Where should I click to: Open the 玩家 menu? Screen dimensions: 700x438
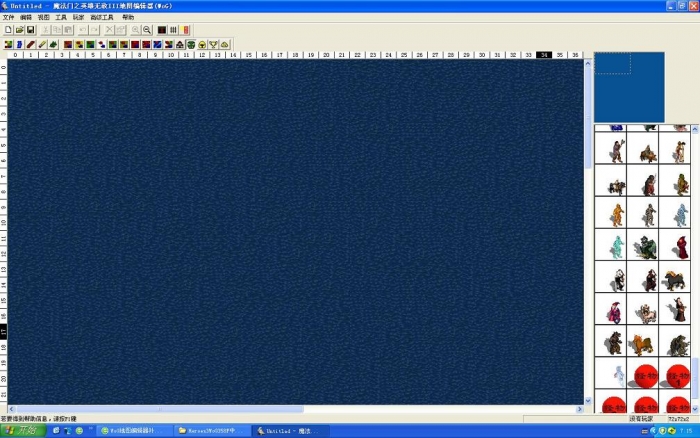[x=78, y=17]
